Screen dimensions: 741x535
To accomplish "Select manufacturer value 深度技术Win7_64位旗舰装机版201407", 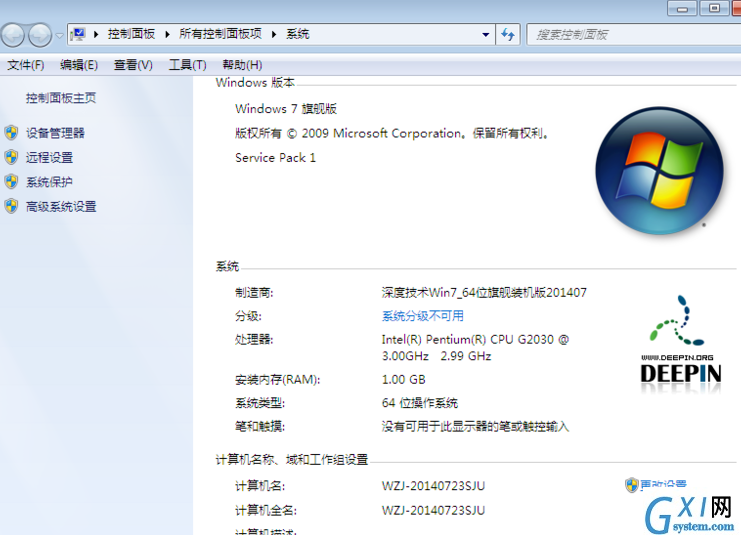I will click(x=484, y=293).
